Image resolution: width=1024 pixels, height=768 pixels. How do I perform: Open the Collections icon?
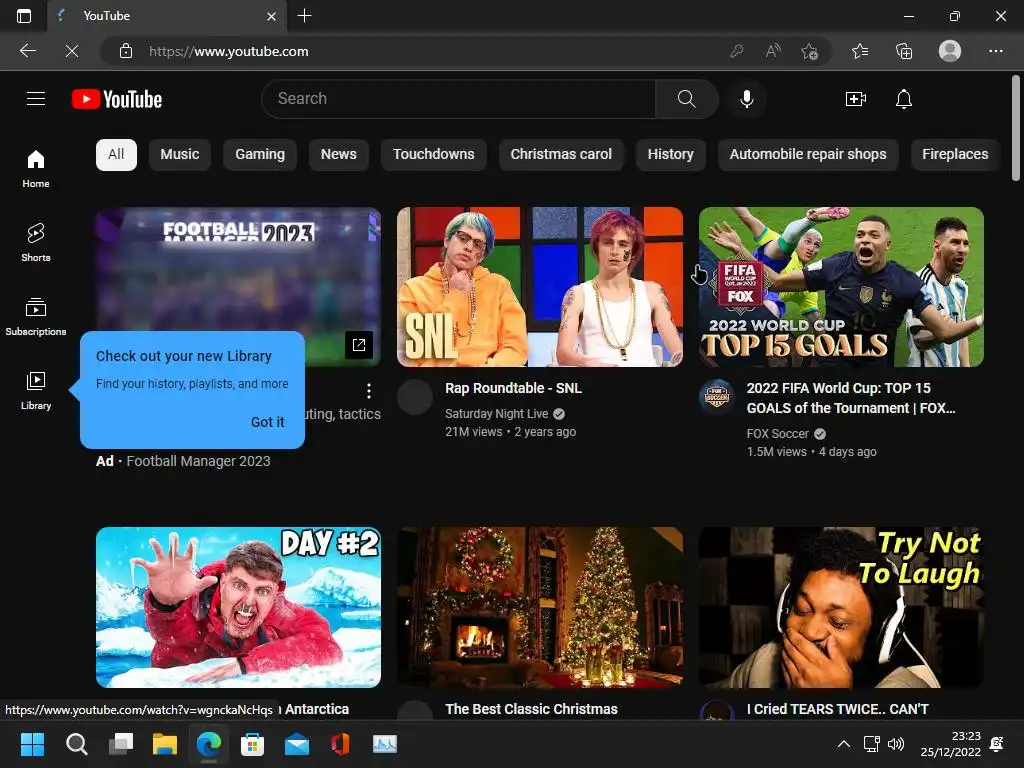[904, 51]
